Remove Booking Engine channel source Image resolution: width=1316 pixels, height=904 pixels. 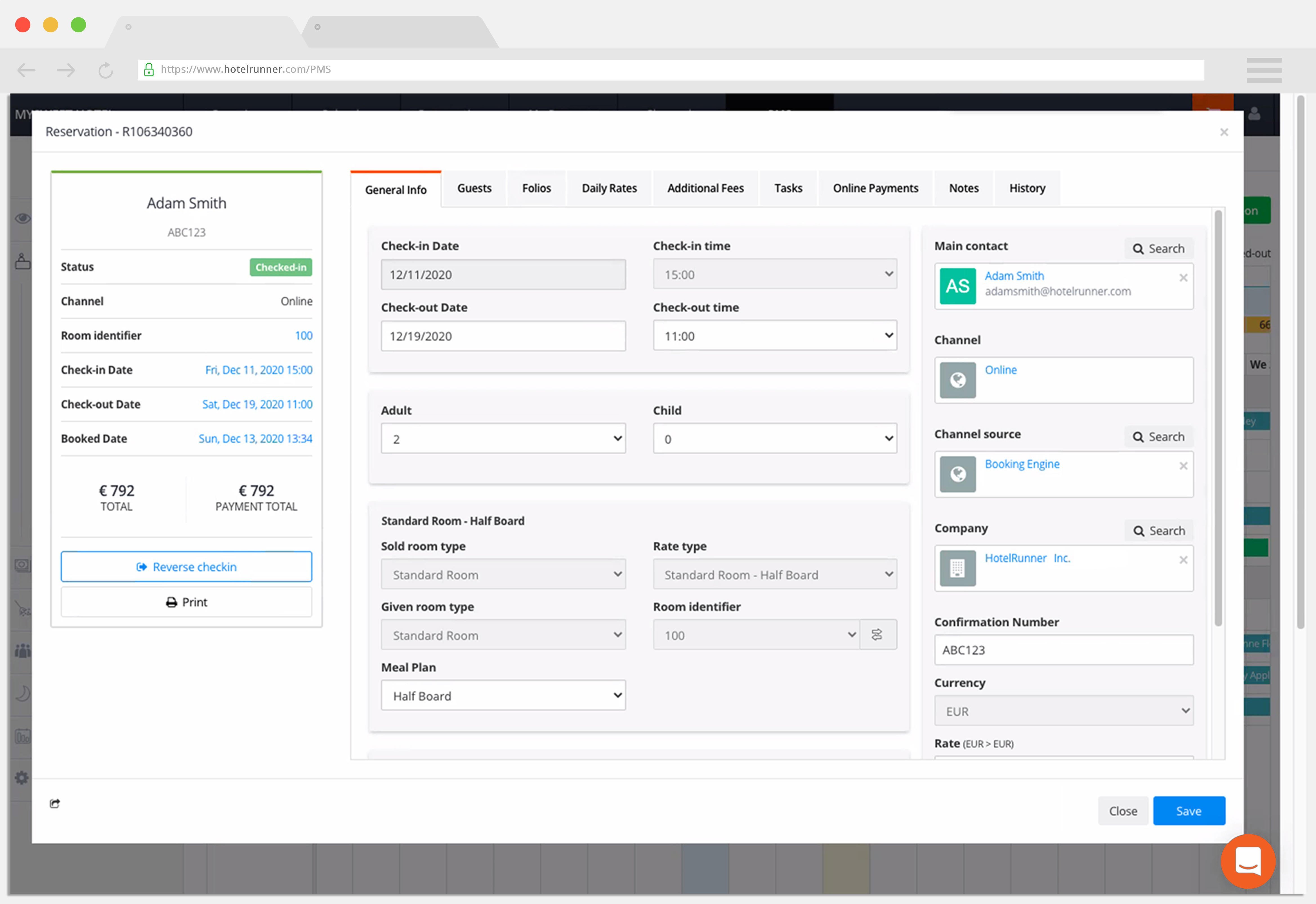pos(1183,466)
